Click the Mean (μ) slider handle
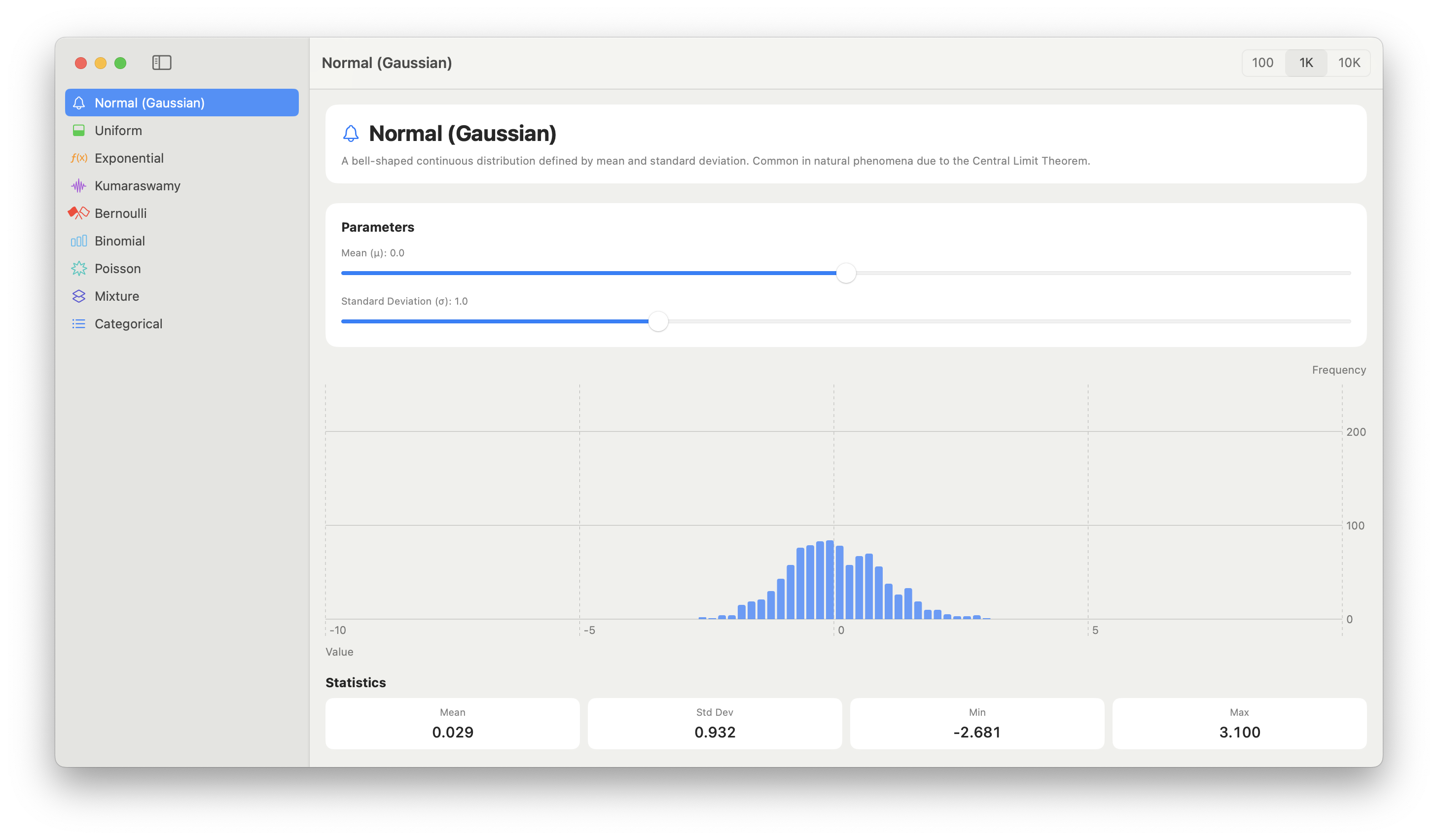Image resolution: width=1438 pixels, height=840 pixels. click(846, 273)
